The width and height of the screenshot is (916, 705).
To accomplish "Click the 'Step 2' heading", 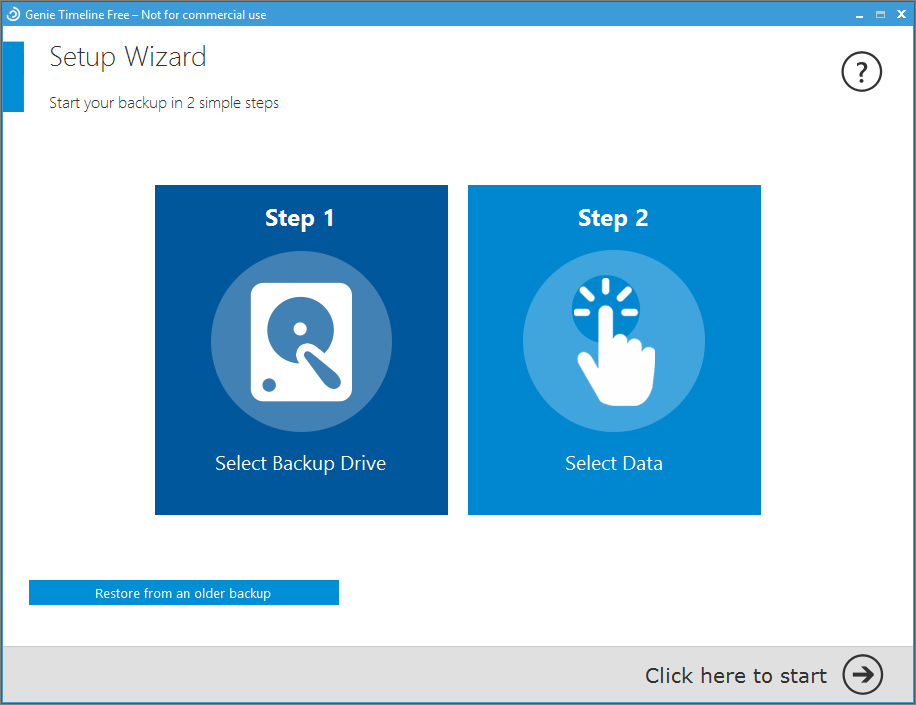I will coord(613,218).
